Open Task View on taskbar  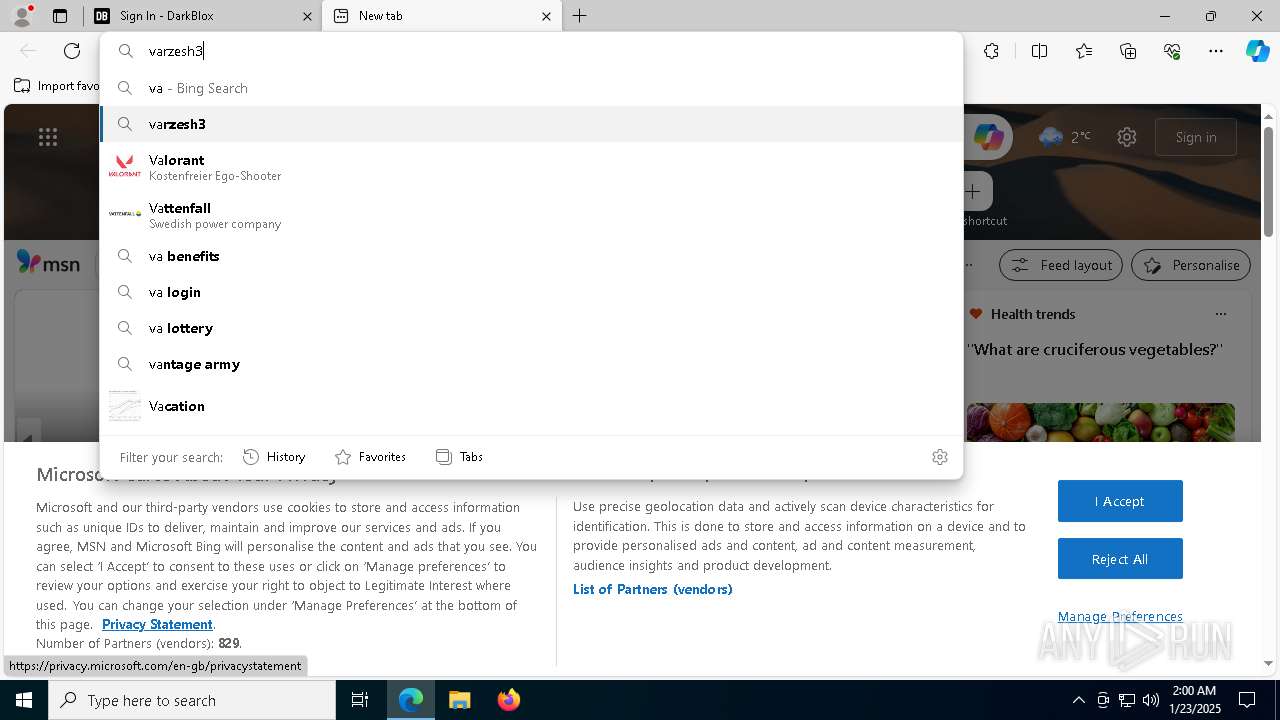point(360,700)
